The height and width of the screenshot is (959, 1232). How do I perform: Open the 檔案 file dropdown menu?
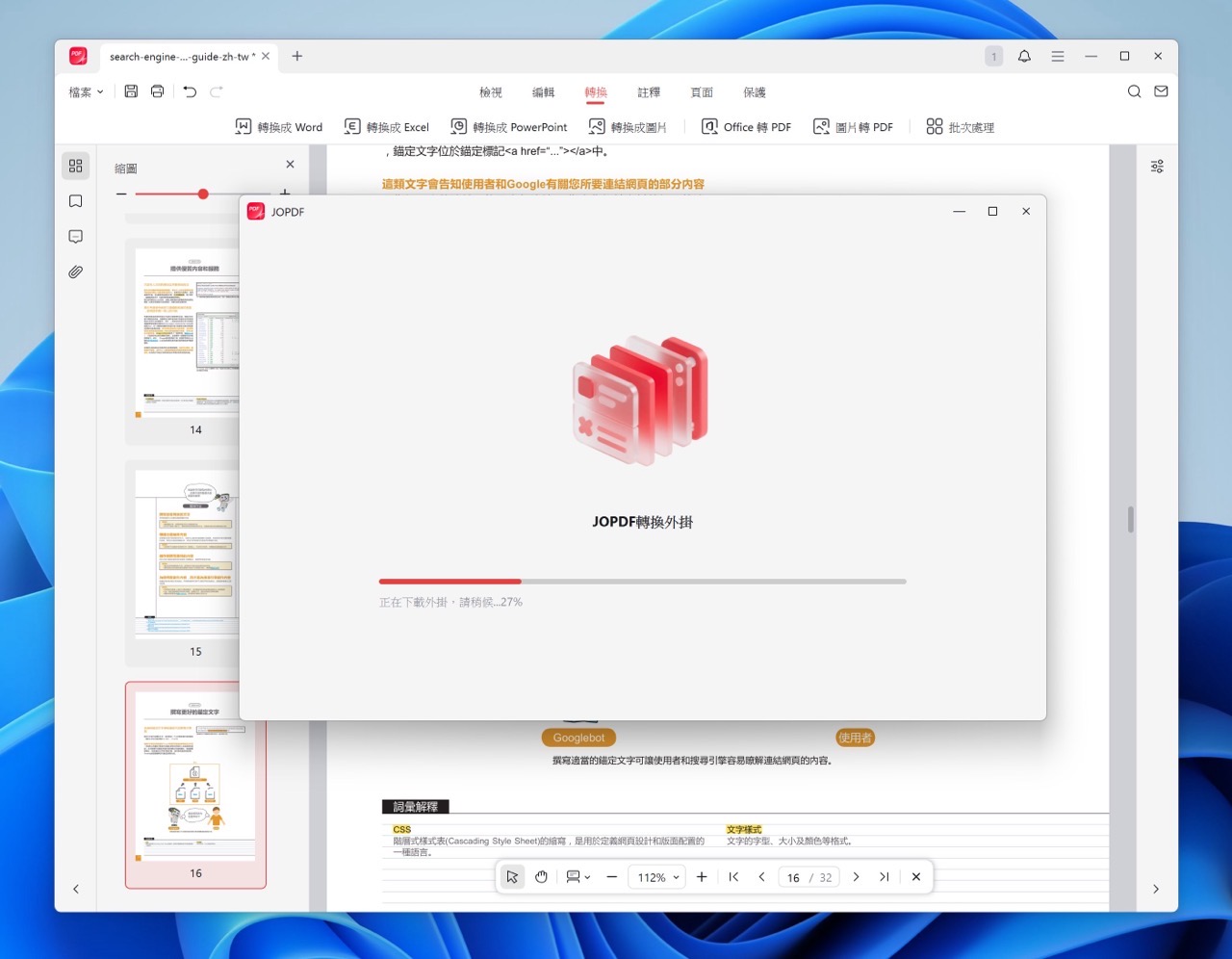pos(86,92)
